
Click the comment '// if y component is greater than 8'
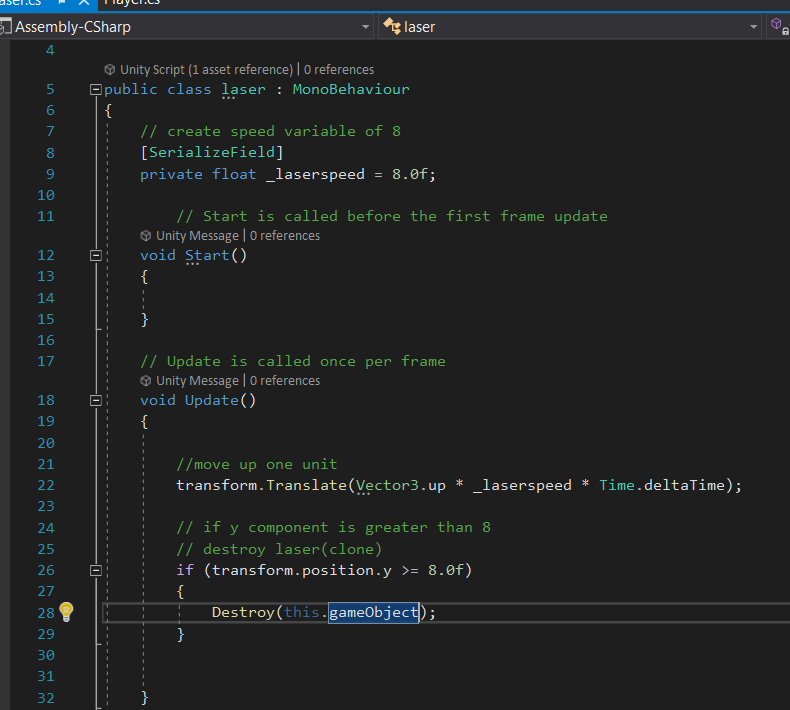click(x=334, y=528)
